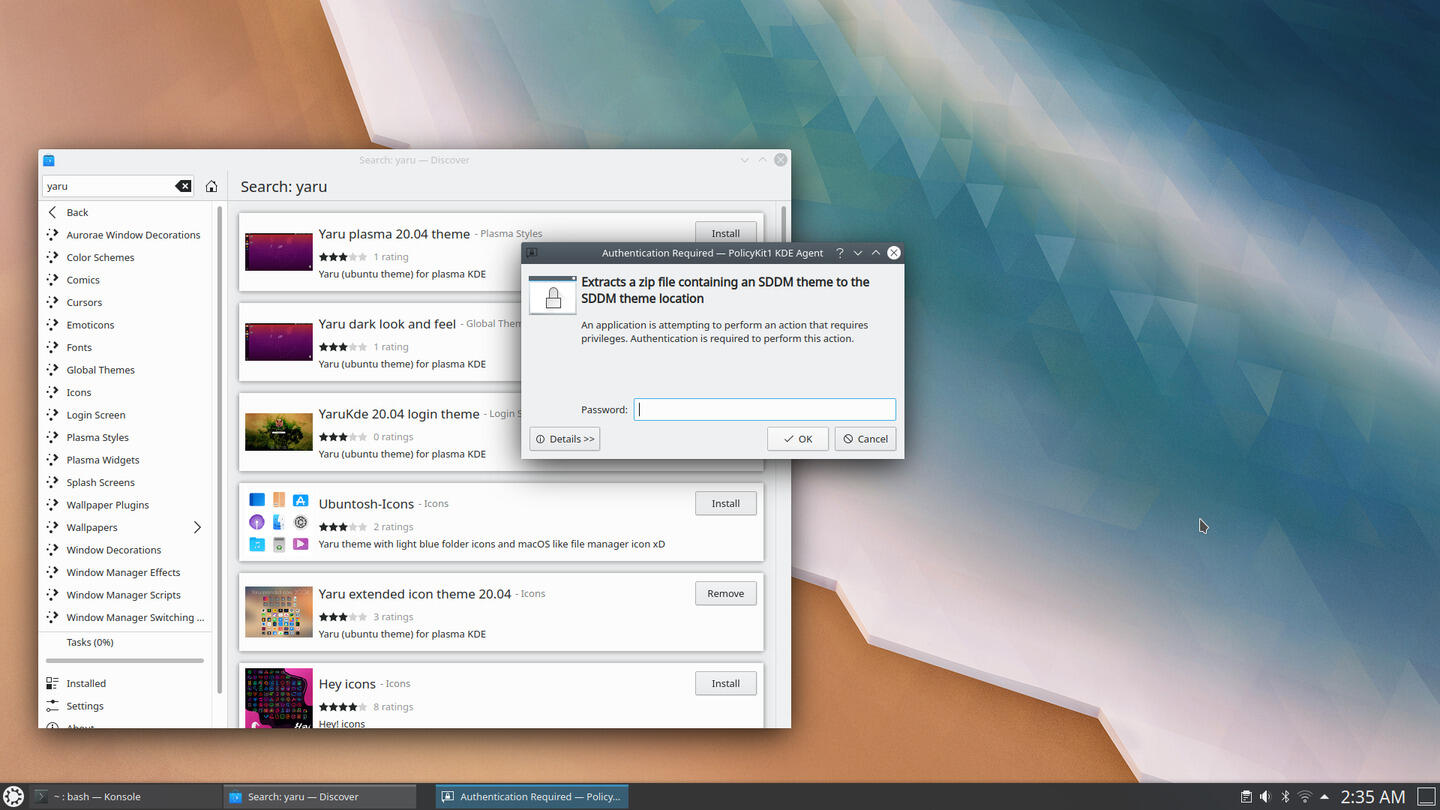Screen dimensions: 1440x810
Task: Install the Ubuntosh-Icons pack
Action: [725, 503]
